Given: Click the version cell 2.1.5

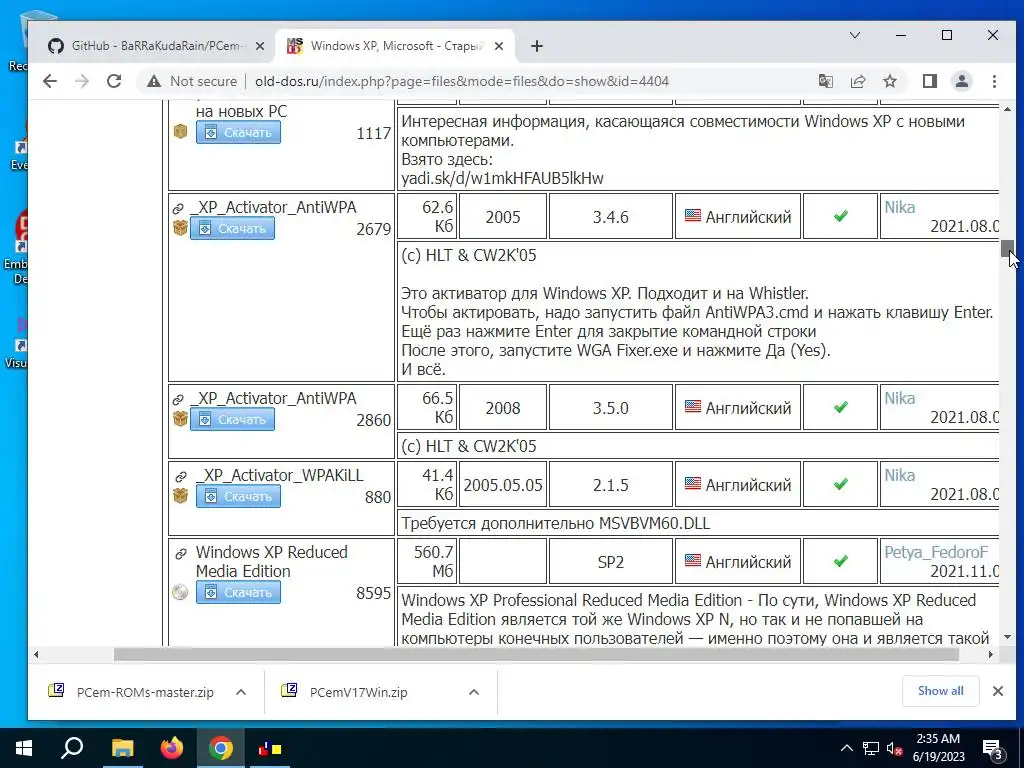Looking at the screenshot, I should click(611, 485).
